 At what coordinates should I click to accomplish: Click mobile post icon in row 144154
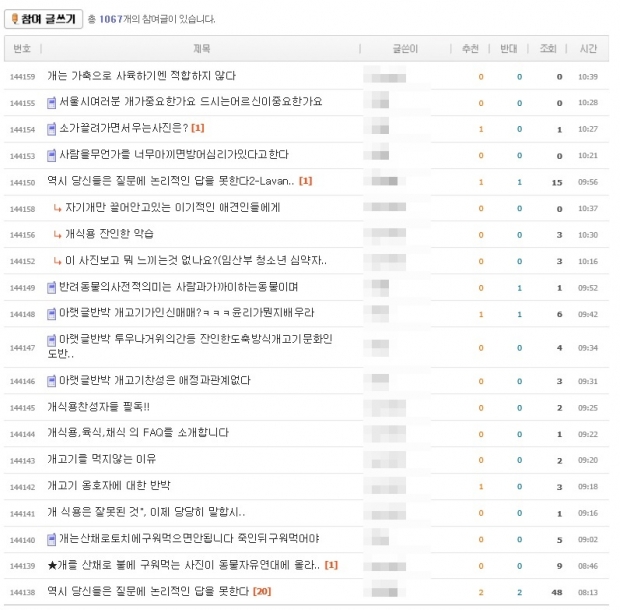(x=51, y=129)
